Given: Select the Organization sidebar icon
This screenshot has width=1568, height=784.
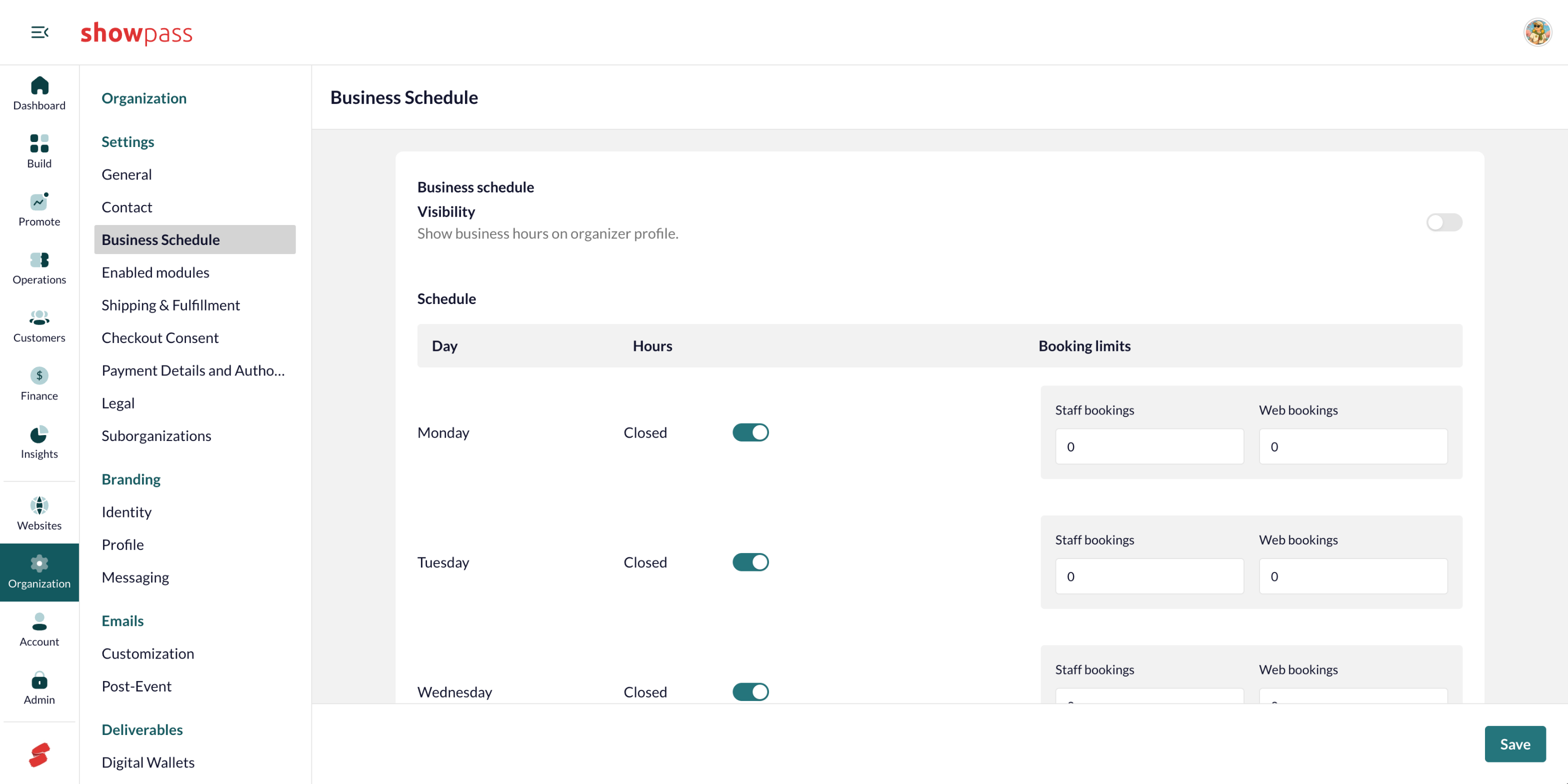Looking at the screenshot, I should (x=39, y=572).
